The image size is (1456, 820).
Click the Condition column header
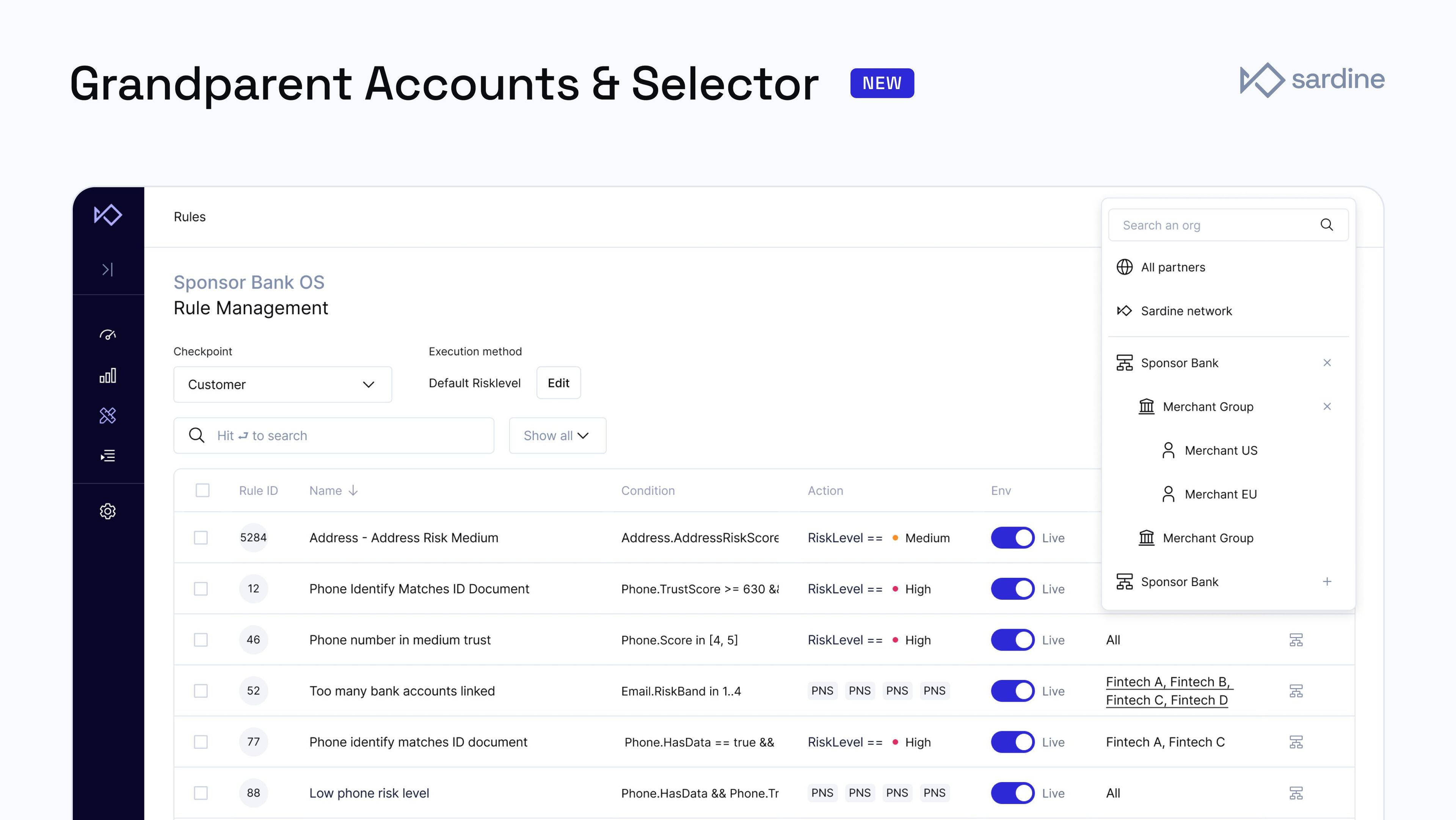648,490
